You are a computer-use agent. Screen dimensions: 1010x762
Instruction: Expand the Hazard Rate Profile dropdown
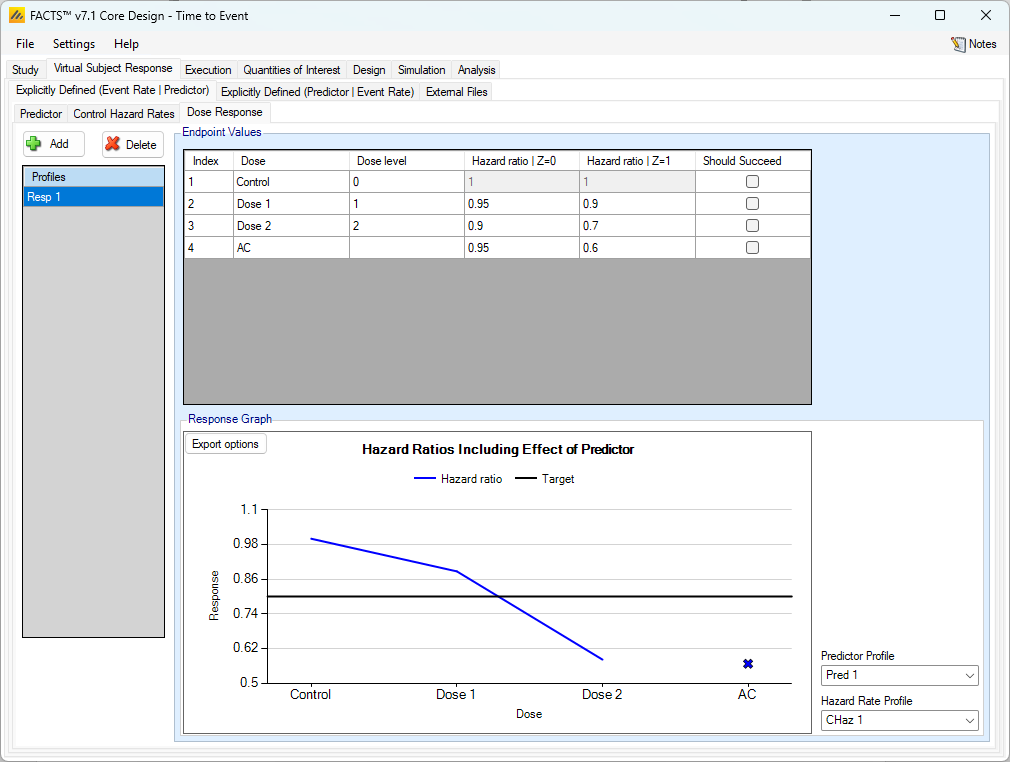coord(899,720)
